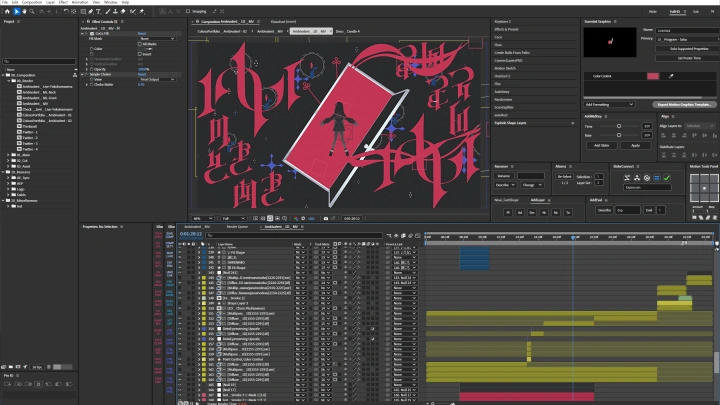720x405 pixels.
Task: Open the View dropdown in Simple Choker
Action: coord(157,79)
